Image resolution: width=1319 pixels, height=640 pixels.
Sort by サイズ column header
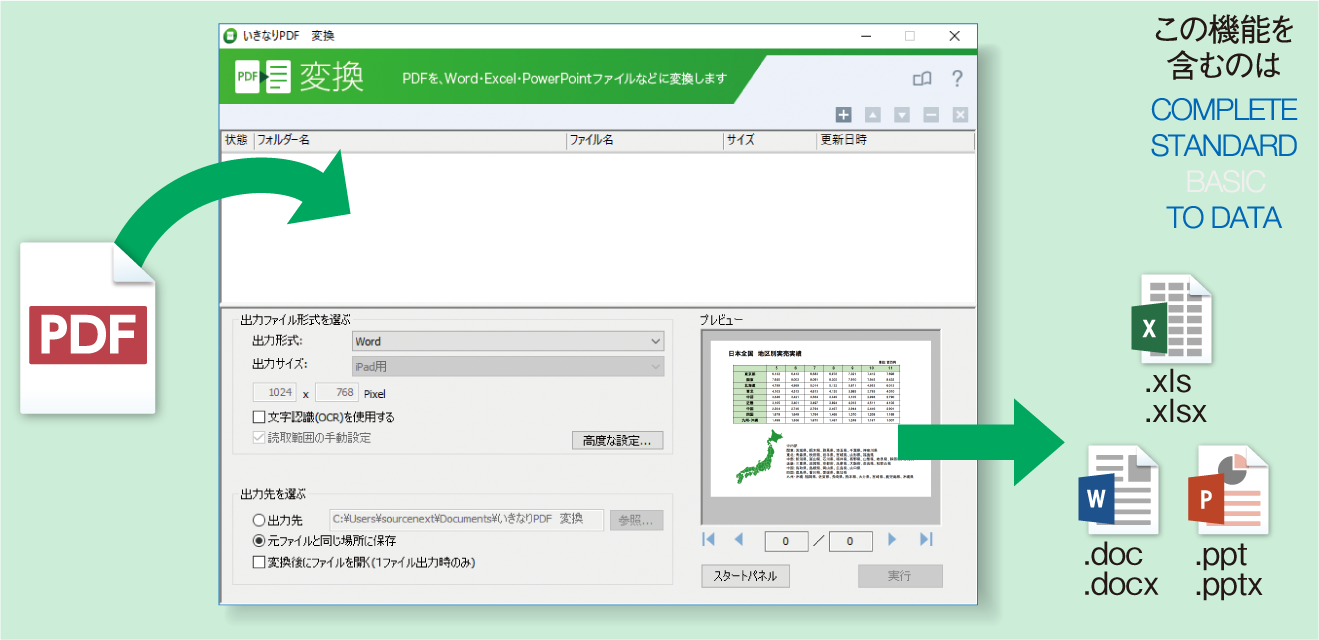coord(770,141)
